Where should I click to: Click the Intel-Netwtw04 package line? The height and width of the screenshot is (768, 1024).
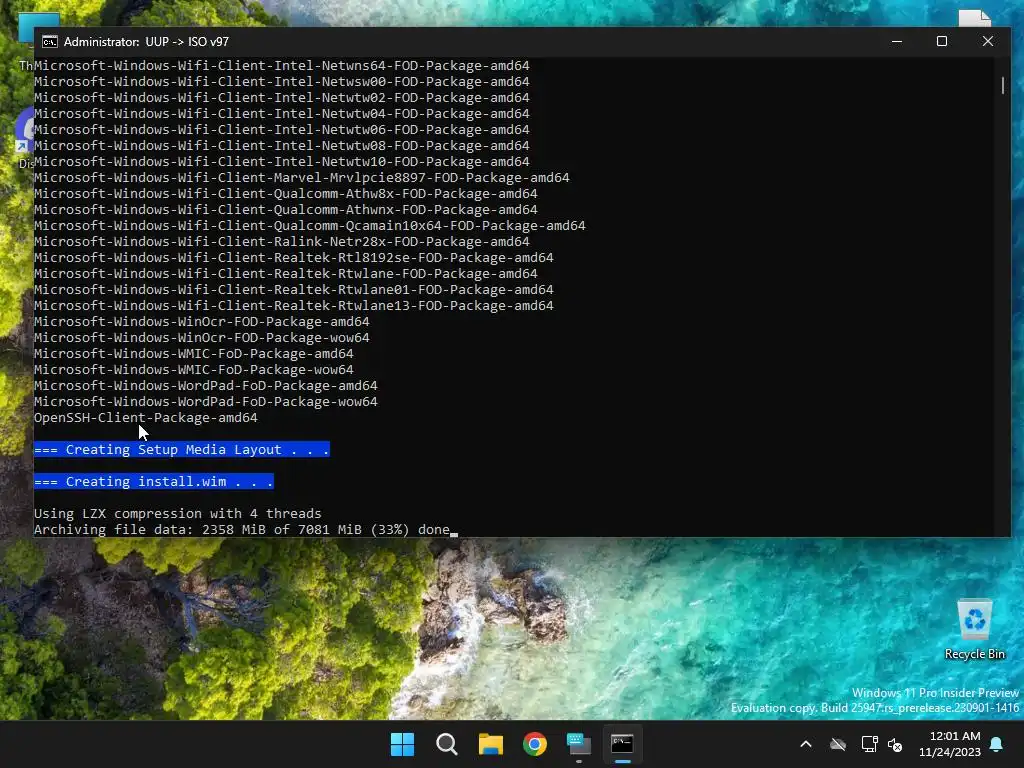click(x=281, y=114)
